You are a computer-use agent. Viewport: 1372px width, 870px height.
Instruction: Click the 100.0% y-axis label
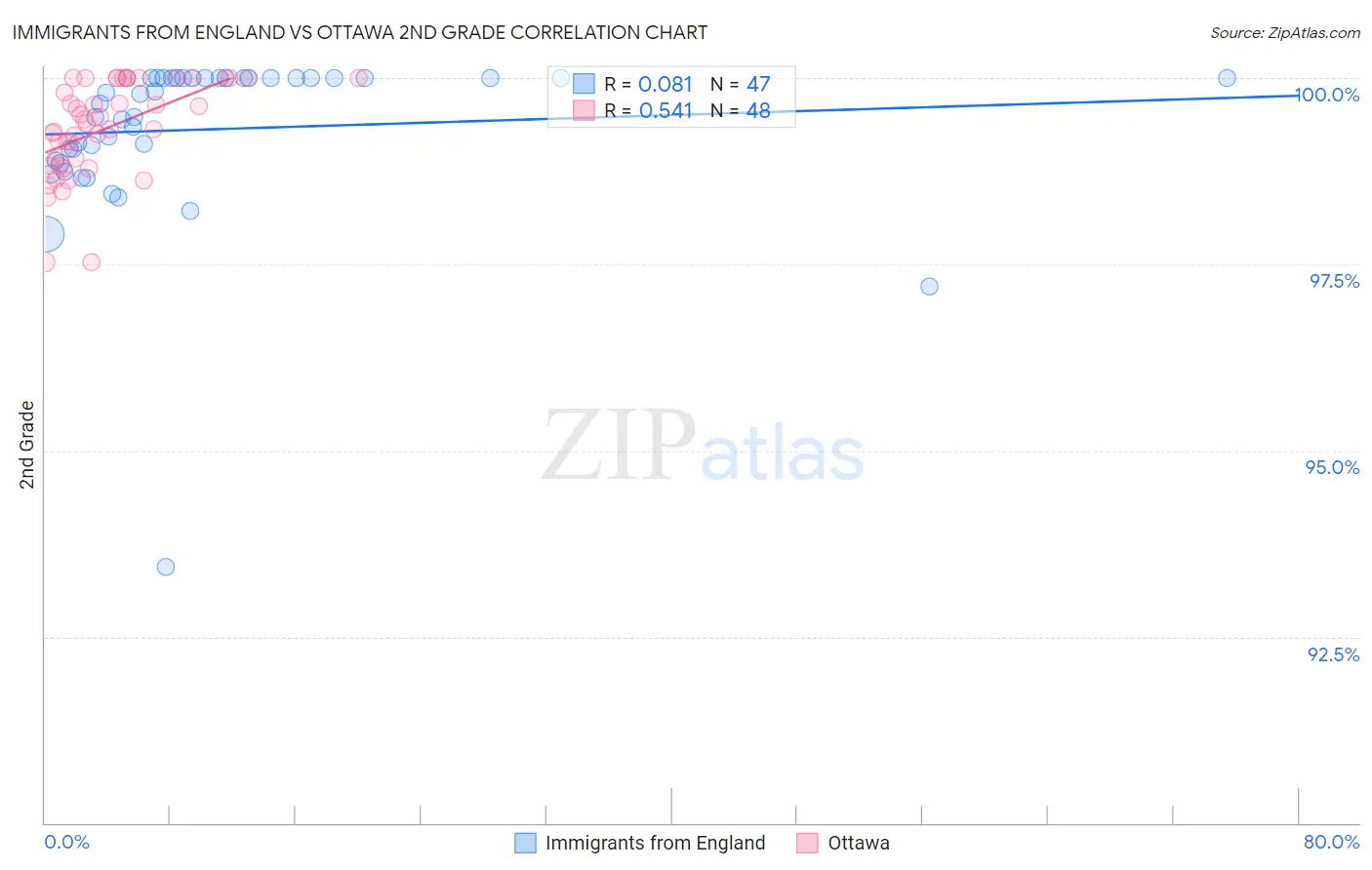point(1327,95)
